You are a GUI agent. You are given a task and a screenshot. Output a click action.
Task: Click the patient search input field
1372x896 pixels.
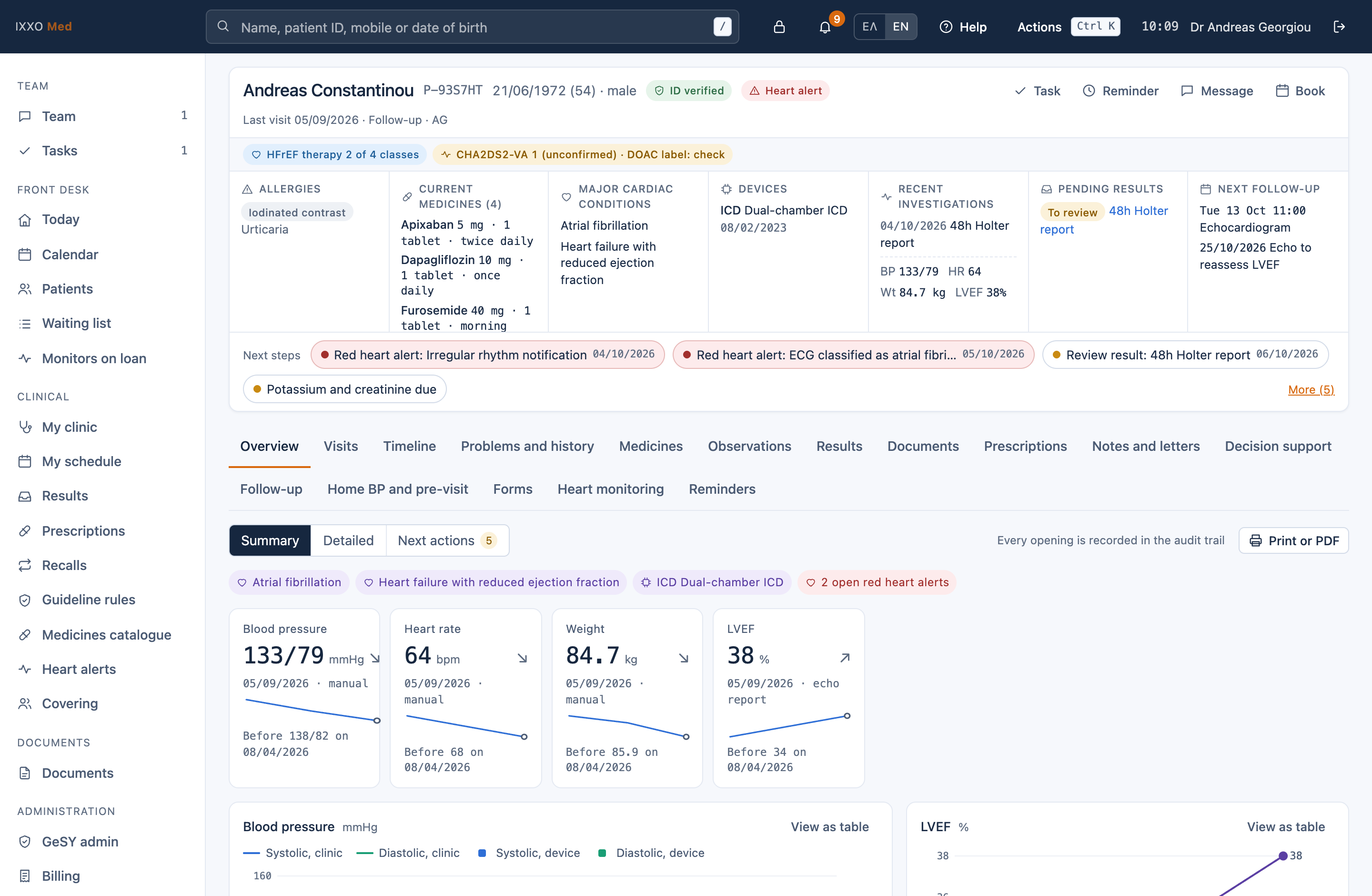pyautogui.click(x=472, y=27)
